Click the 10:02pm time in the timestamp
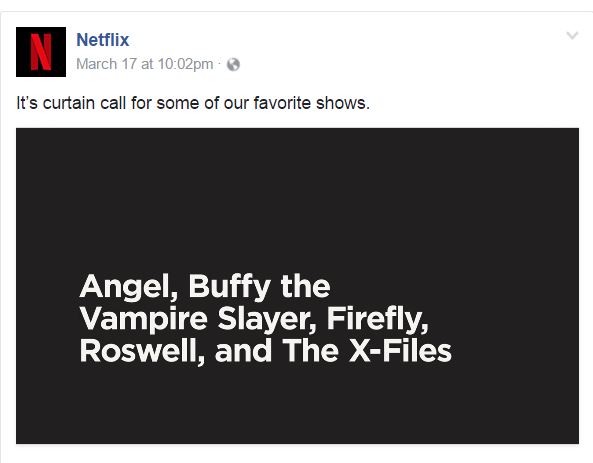 pos(185,64)
